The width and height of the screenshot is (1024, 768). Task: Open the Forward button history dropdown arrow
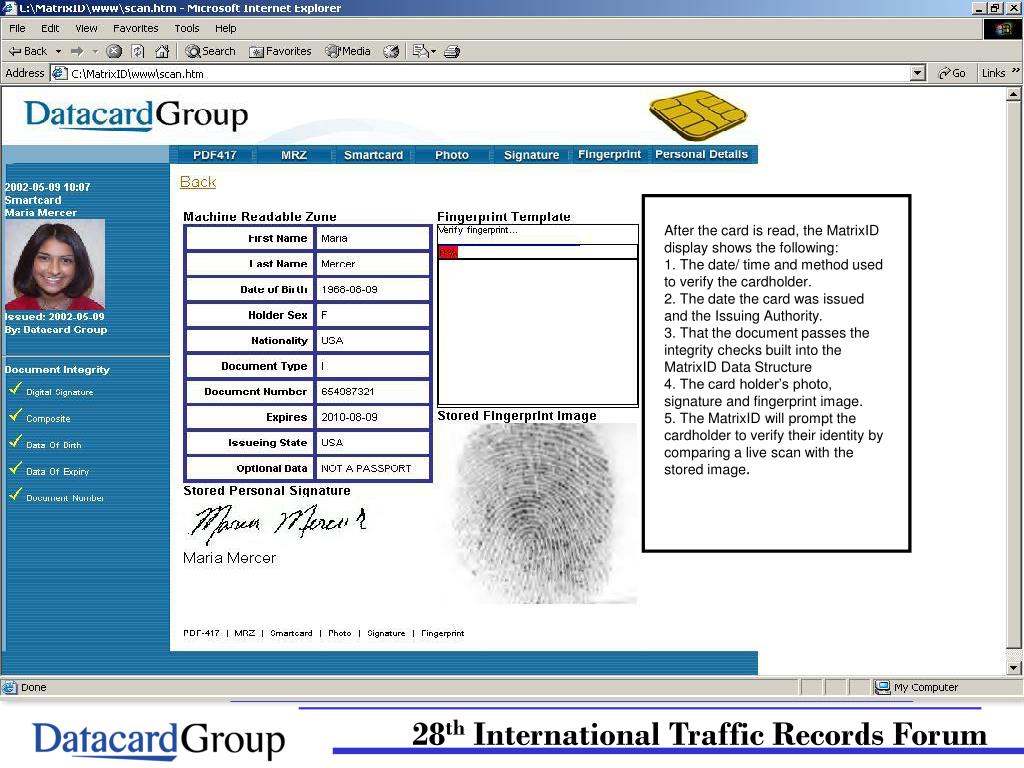pyautogui.click(x=95, y=51)
